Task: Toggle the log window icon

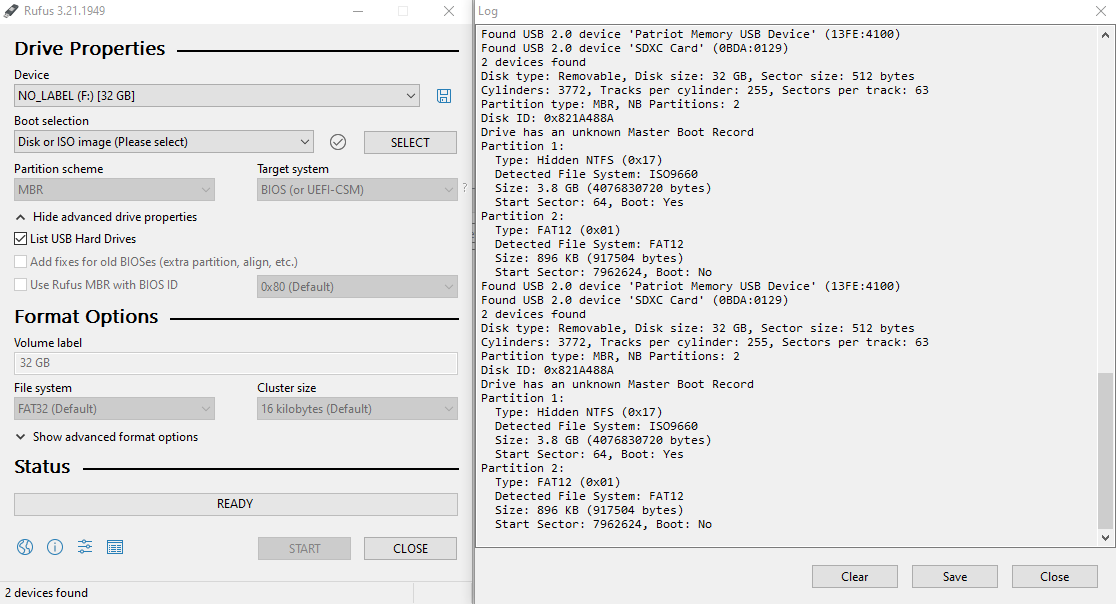Action: (115, 547)
